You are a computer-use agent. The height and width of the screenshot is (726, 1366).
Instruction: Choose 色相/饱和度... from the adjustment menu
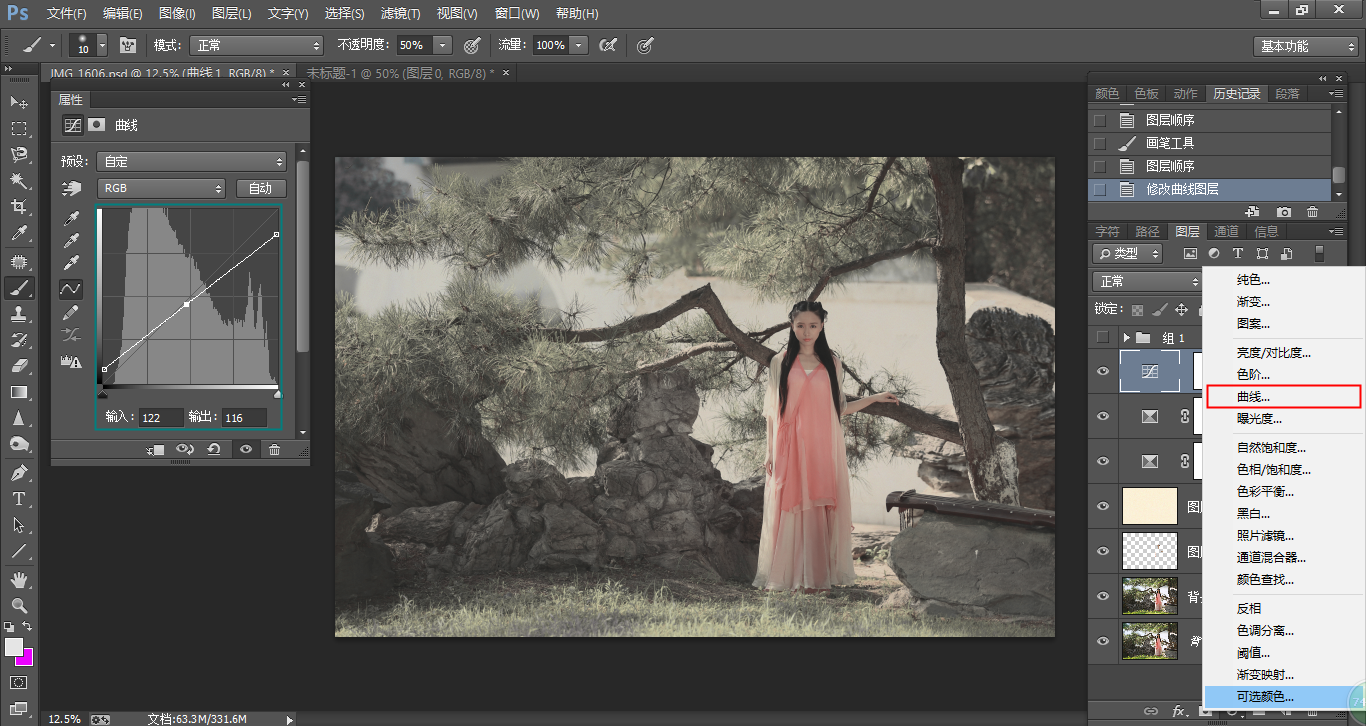tap(1284, 470)
